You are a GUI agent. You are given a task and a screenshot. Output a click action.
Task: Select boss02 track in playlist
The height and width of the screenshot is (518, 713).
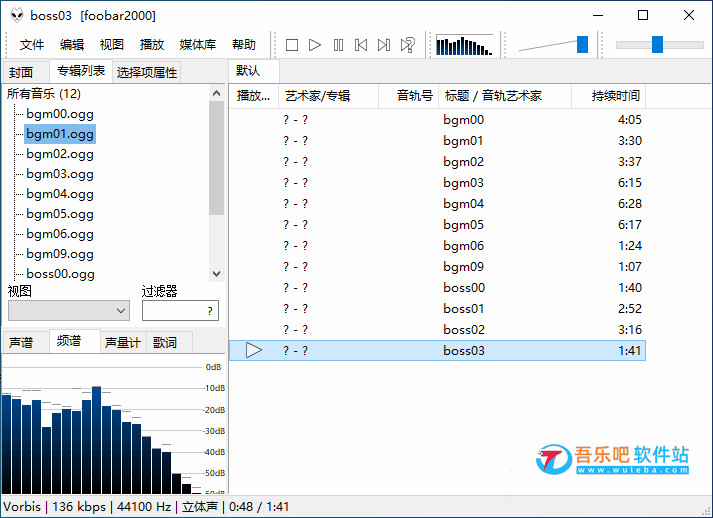point(437,329)
